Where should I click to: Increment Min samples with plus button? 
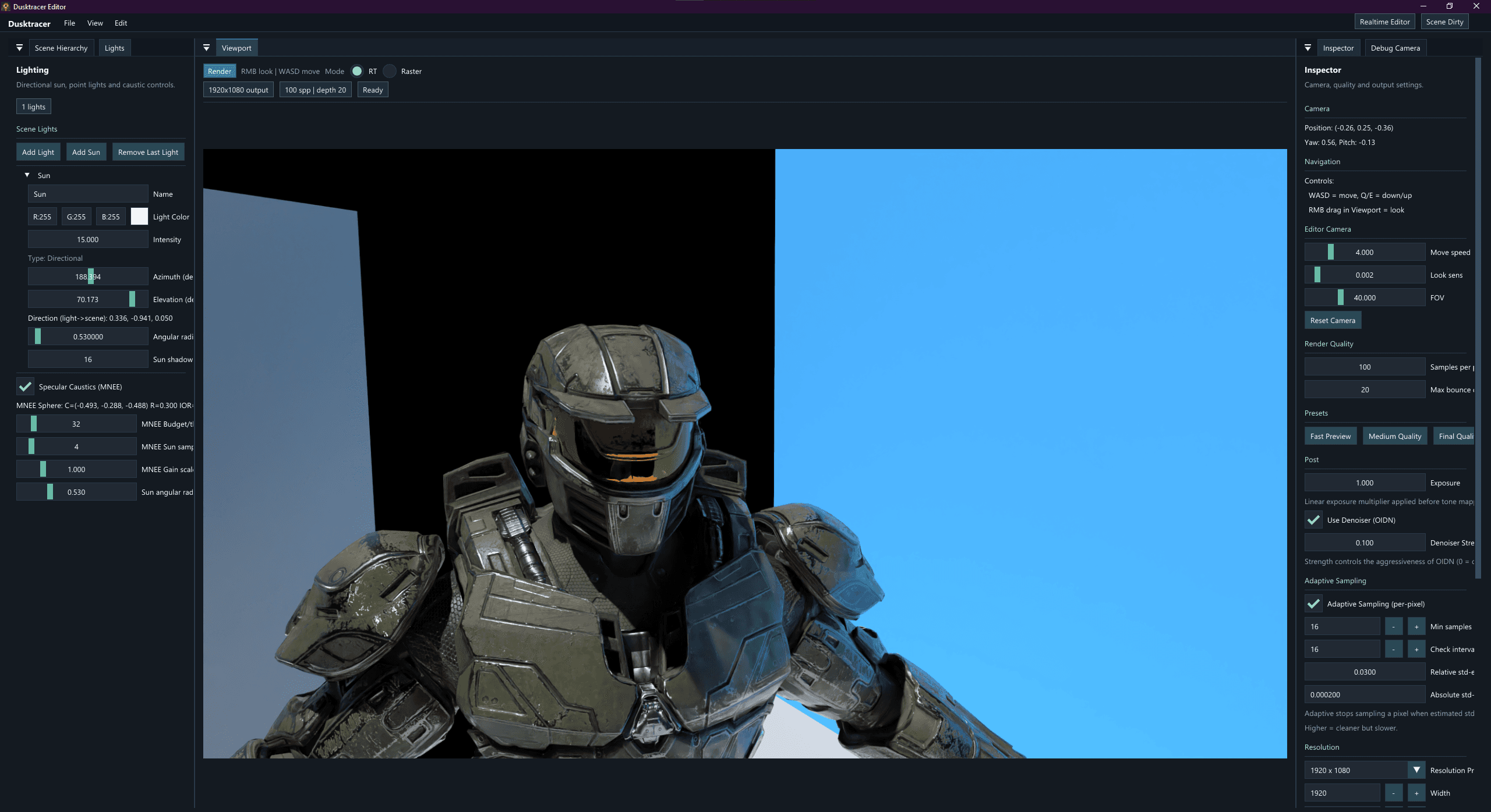[x=1416, y=626]
